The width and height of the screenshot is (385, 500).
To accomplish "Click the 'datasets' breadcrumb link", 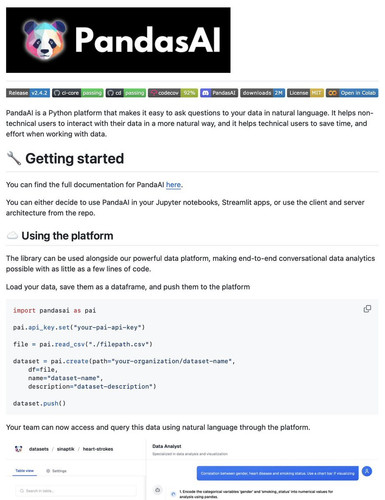I will pos(39,449).
